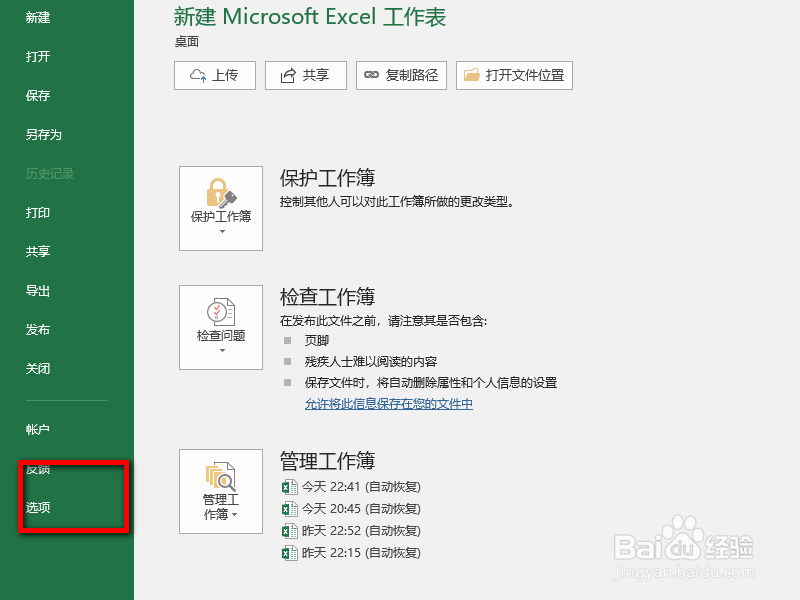800x600 pixels.
Task: Click the share arrow icon
Action: click(x=288, y=76)
